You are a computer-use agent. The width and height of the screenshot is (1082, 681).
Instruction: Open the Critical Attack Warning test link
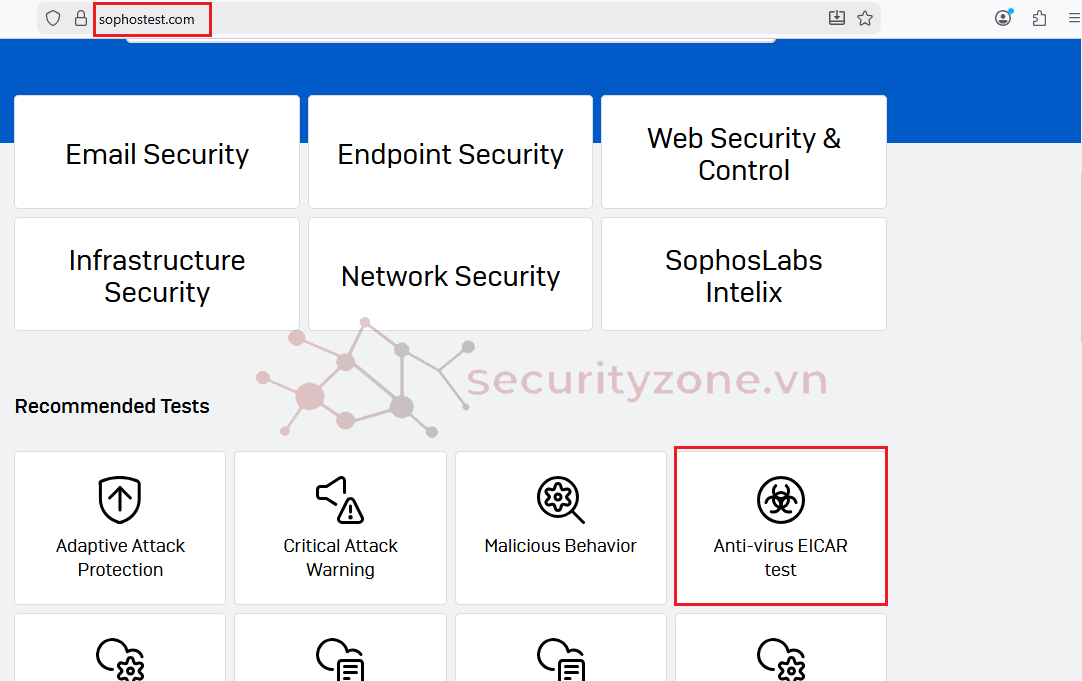[340, 558]
